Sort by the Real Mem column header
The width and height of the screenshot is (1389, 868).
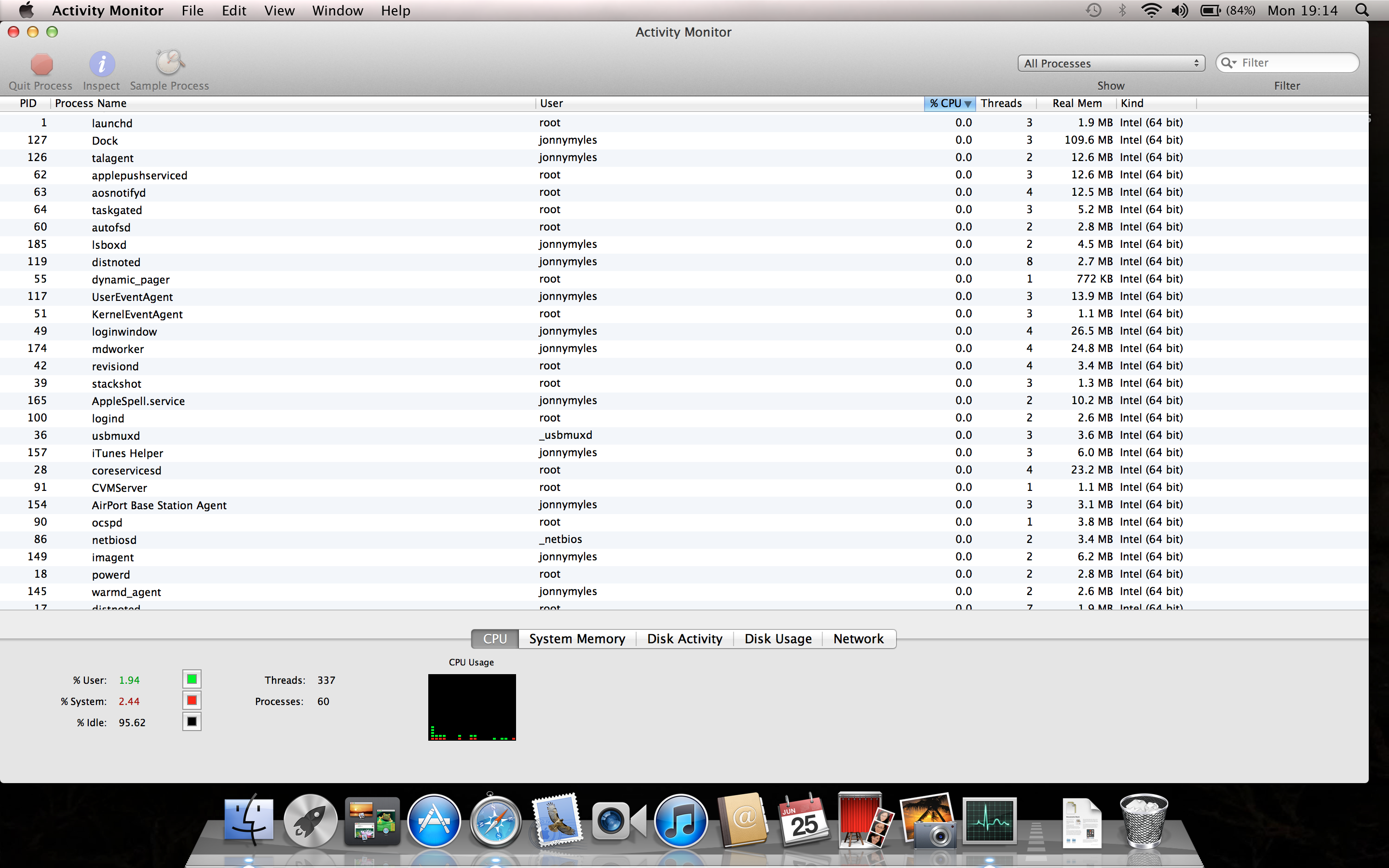(1077, 103)
